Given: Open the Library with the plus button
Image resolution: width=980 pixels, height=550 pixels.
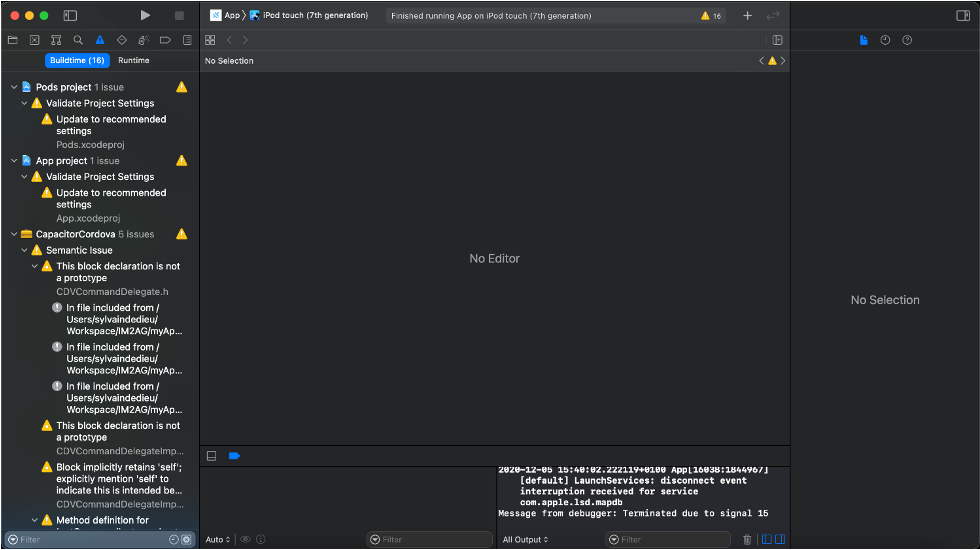Looking at the screenshot, I should click(748, 16).
